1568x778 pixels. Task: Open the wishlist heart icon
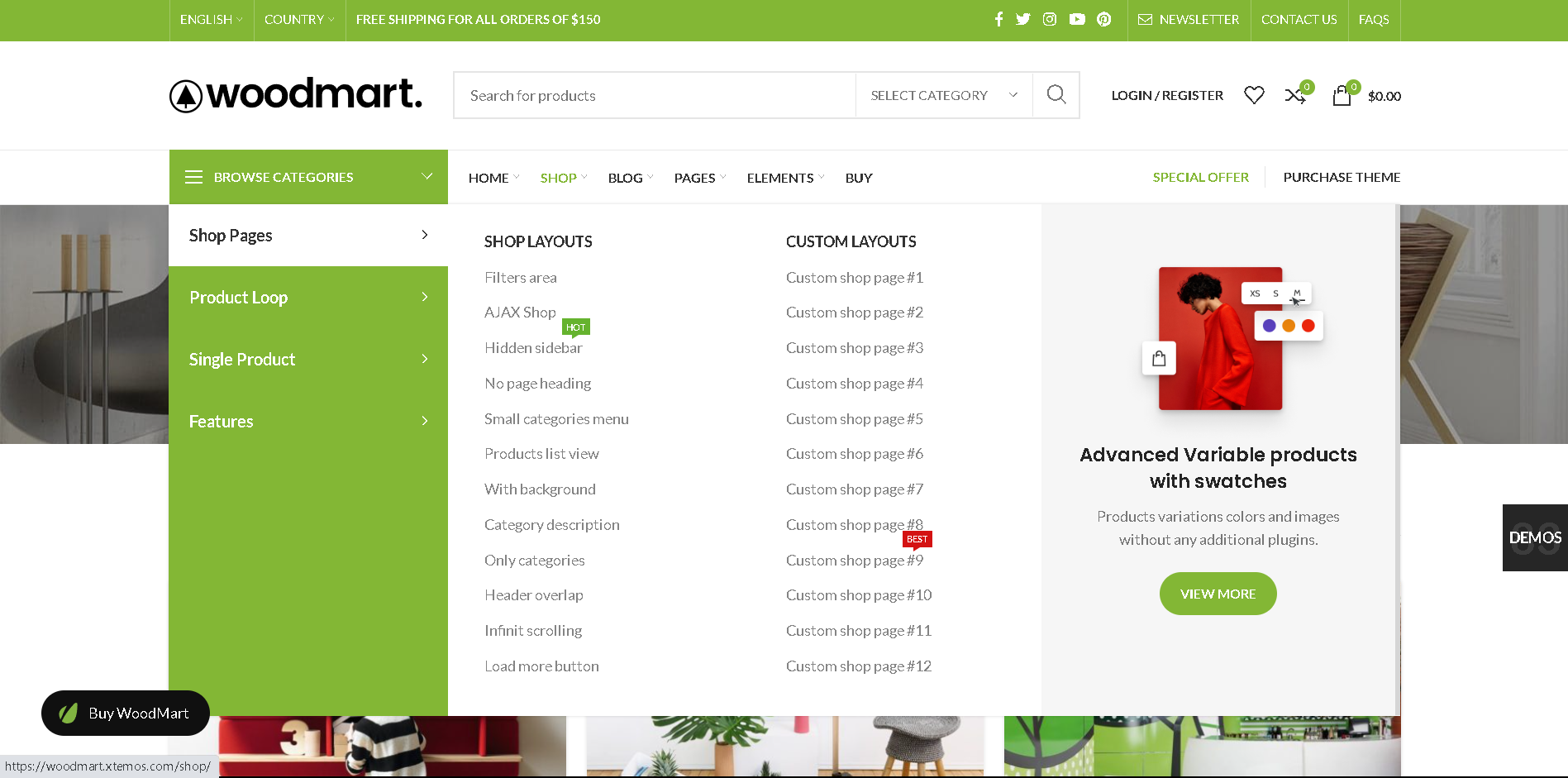click(x=1254, y=95)
